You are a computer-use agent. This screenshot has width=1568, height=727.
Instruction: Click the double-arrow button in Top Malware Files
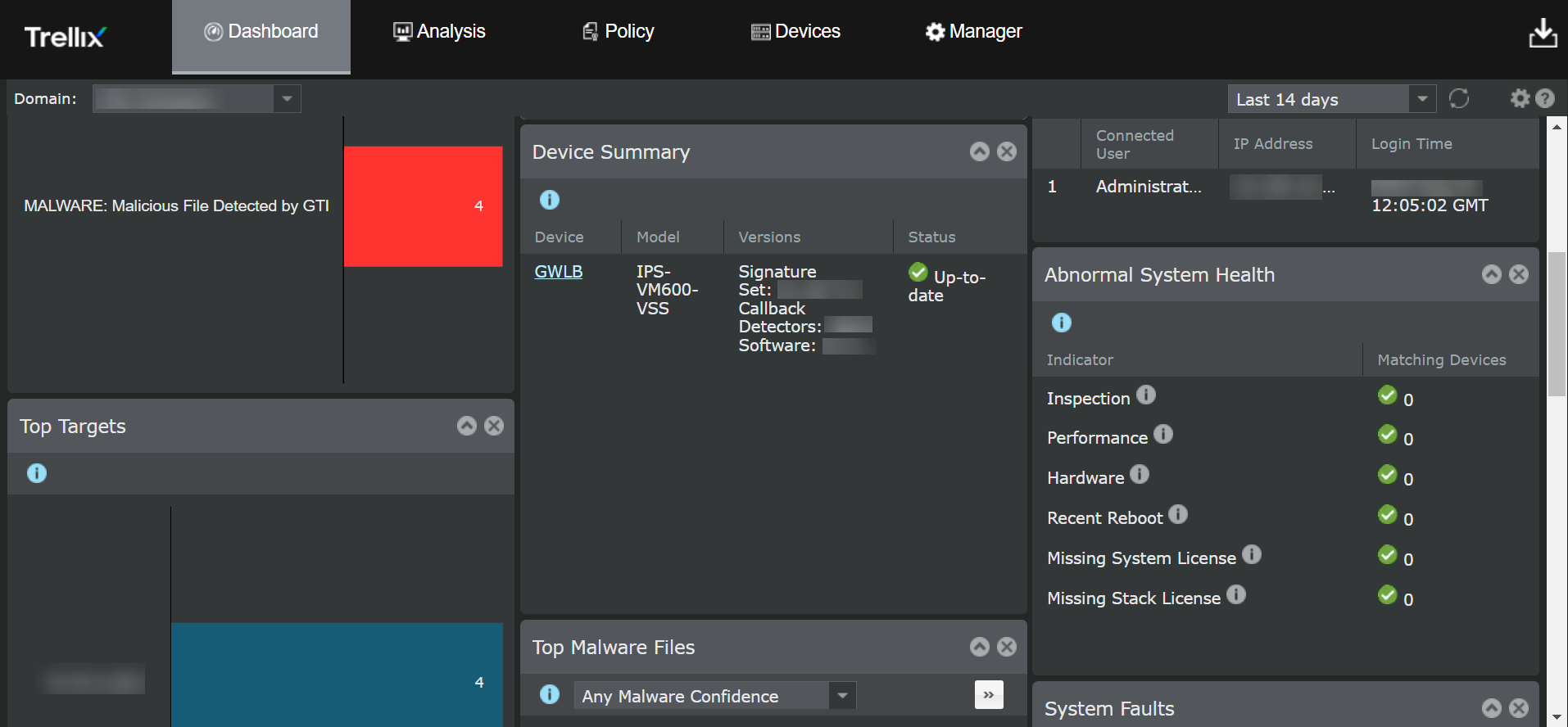(989, 695)
